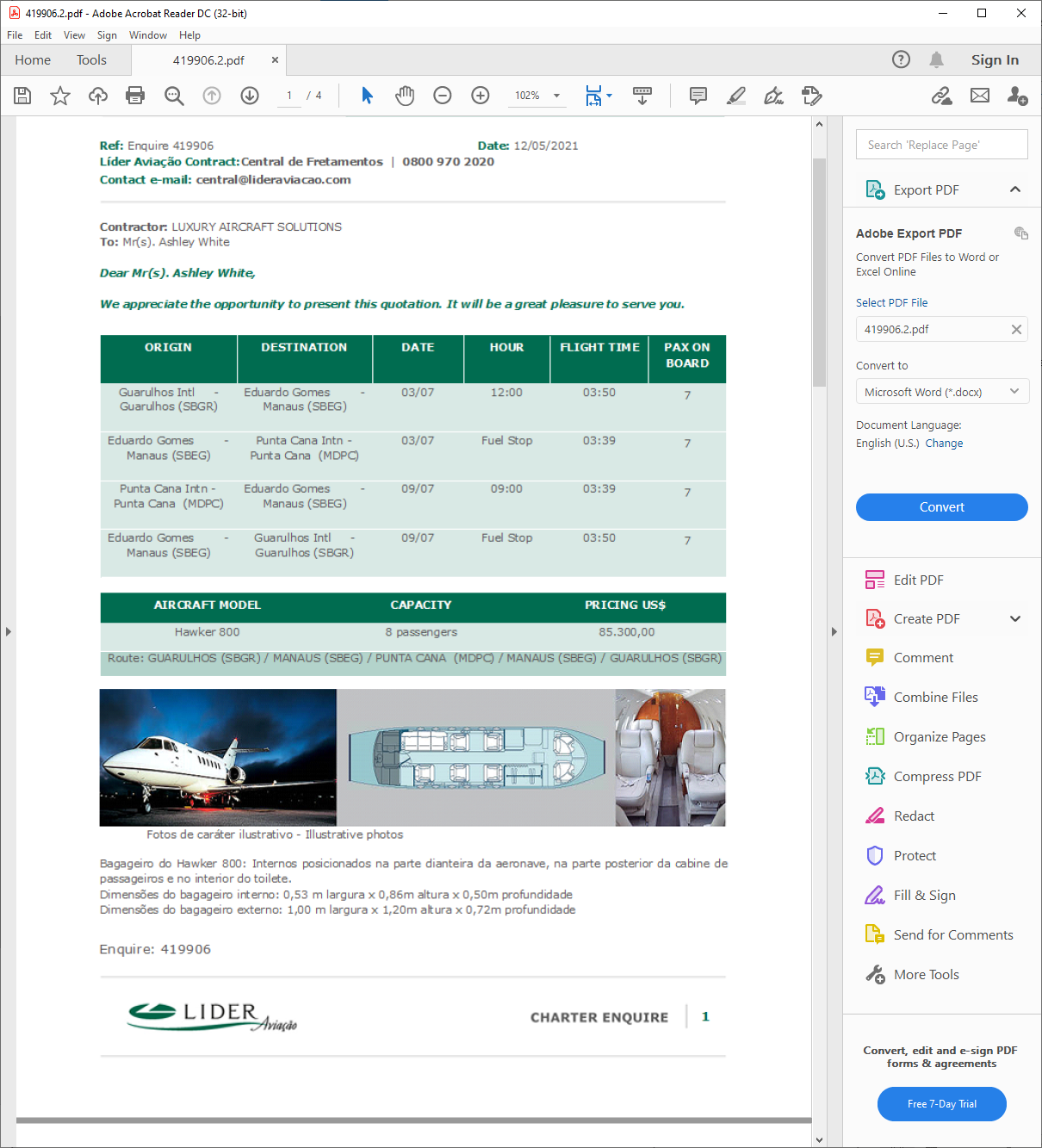The image size is (1042, 1148).
Task: Click the upload to cloud icon
Action: 98,96
